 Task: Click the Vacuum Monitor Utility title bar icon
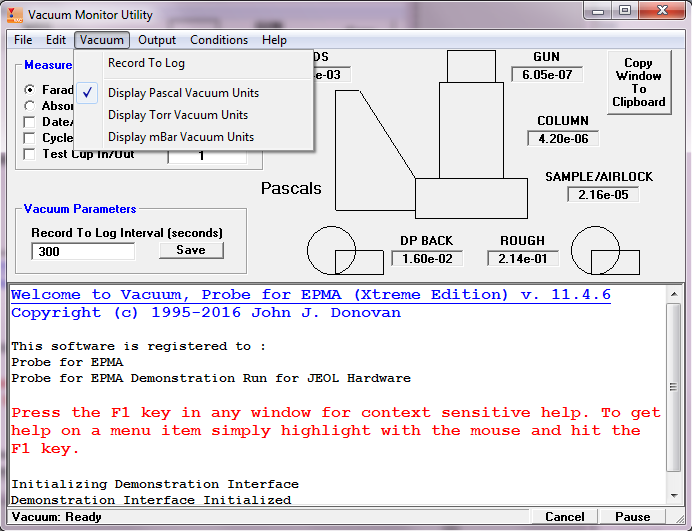click(13, 15)
